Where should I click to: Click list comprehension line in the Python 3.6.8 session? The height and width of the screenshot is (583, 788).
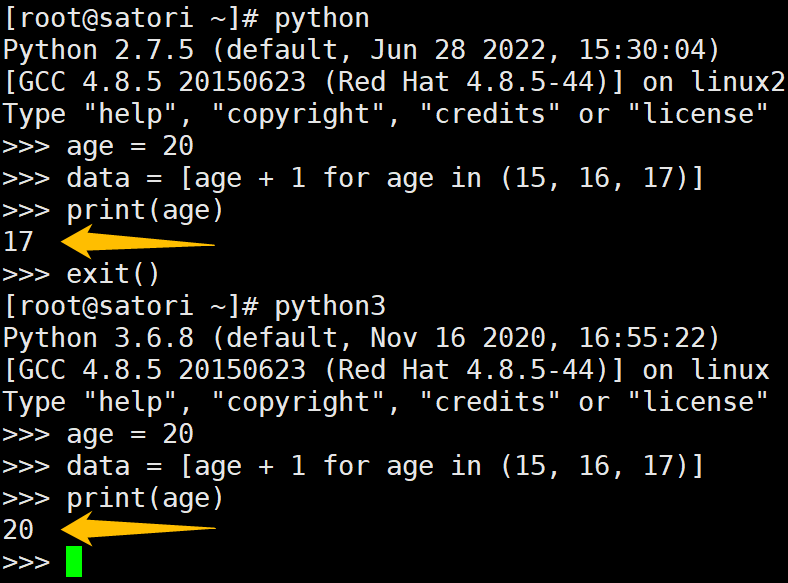(384, 467)
